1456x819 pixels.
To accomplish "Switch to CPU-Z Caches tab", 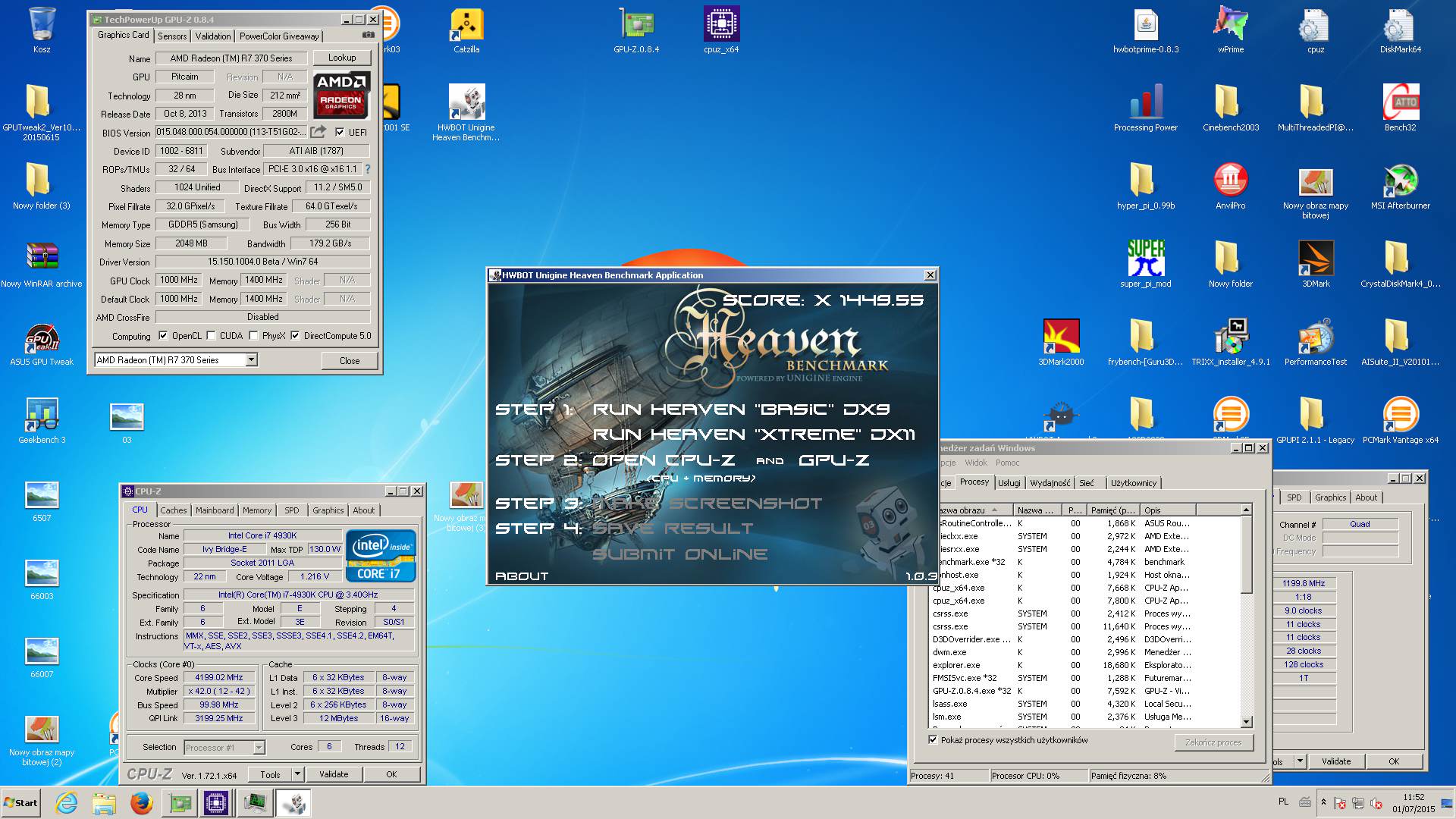I will [173, 510].
